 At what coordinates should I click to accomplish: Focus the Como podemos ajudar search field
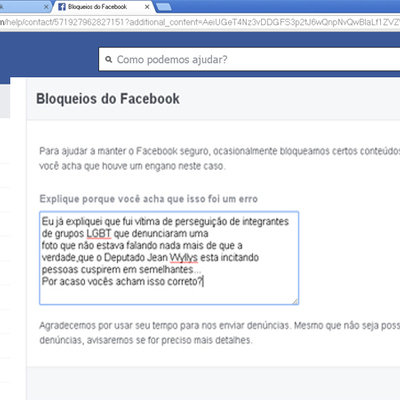point(249,59)
